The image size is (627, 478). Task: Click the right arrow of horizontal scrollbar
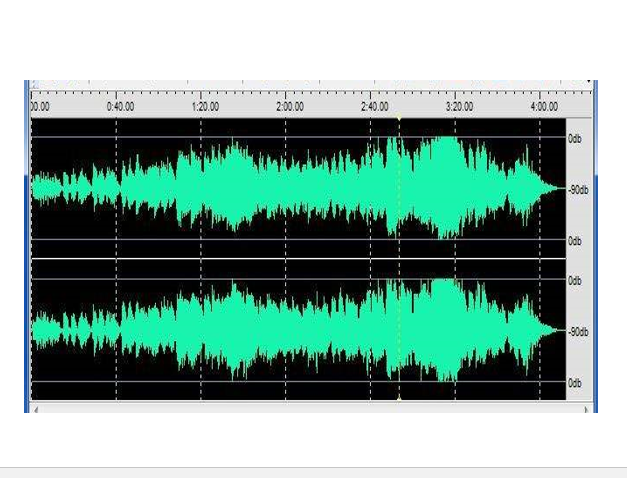586,410
